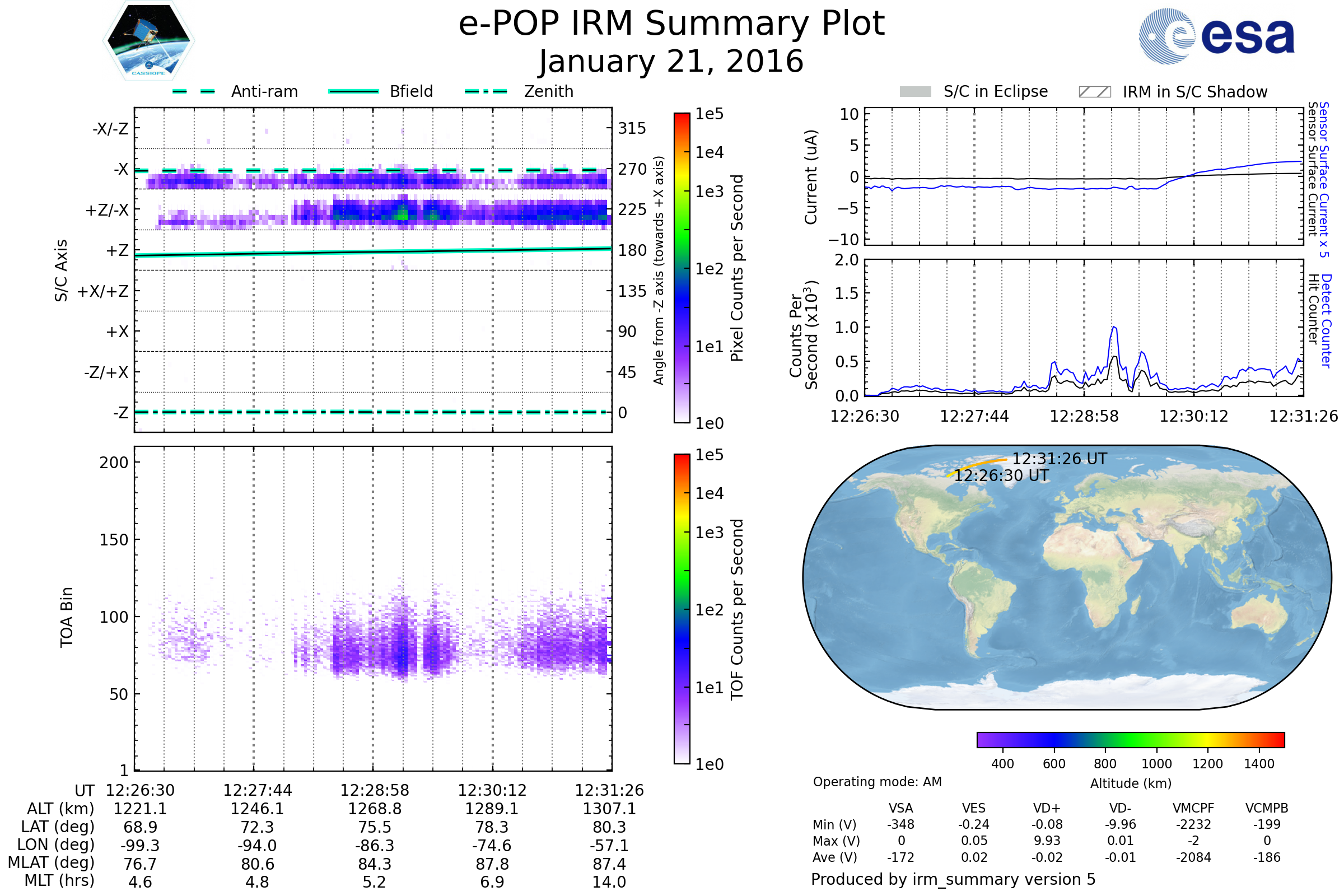1344x896 pixels.
Task: Click the VMCPF column header
Action: (x=1193, y=808)
